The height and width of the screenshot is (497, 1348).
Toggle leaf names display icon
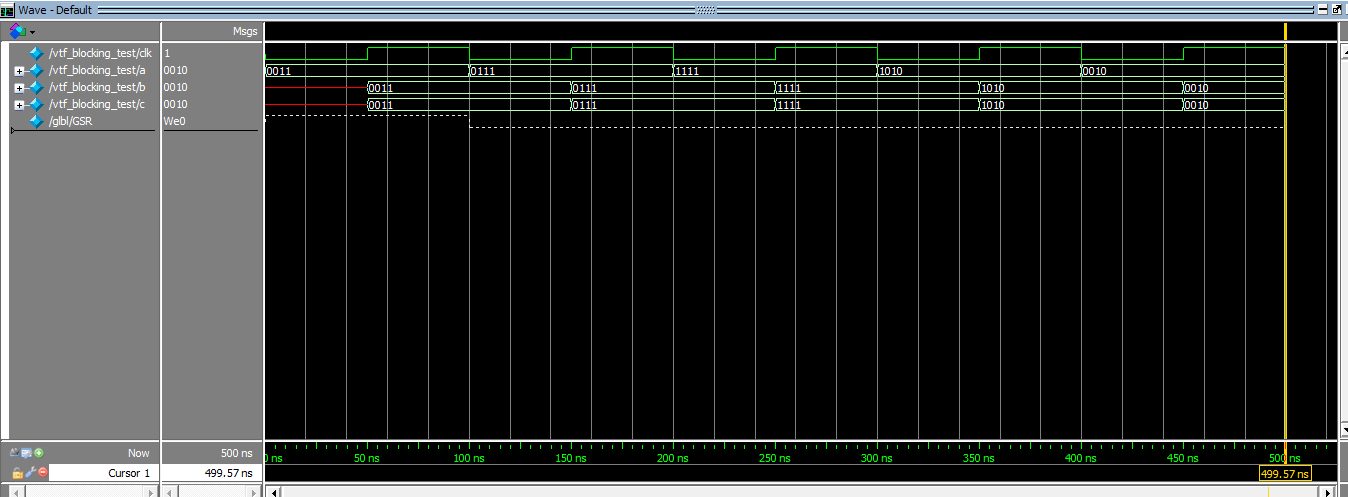coord(15,452)
